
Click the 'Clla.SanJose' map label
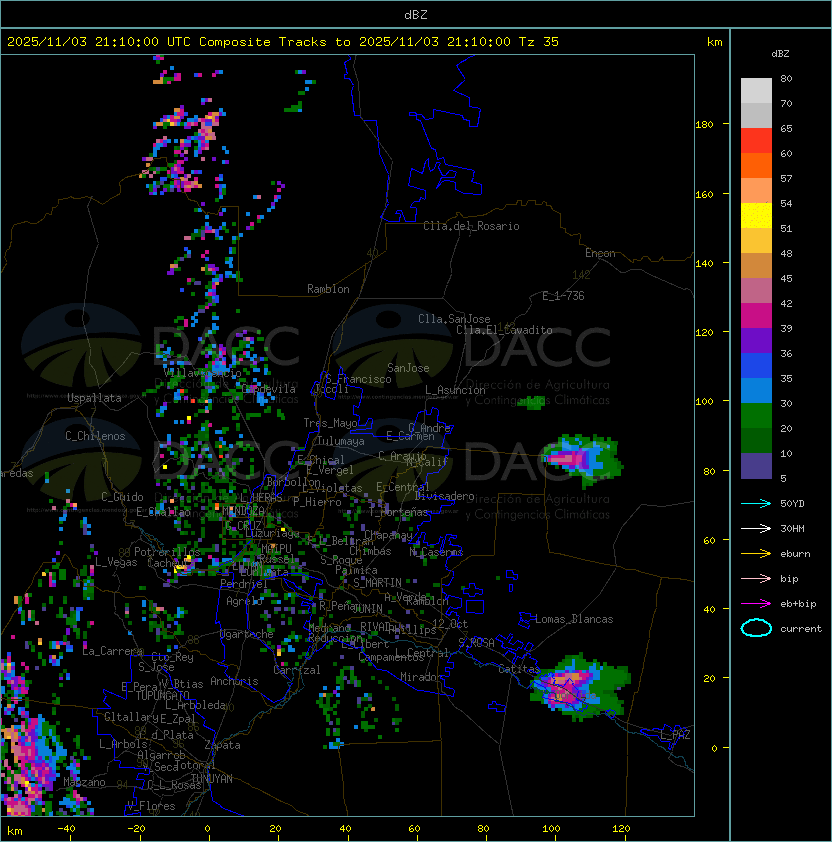click(x=454, y=319)
